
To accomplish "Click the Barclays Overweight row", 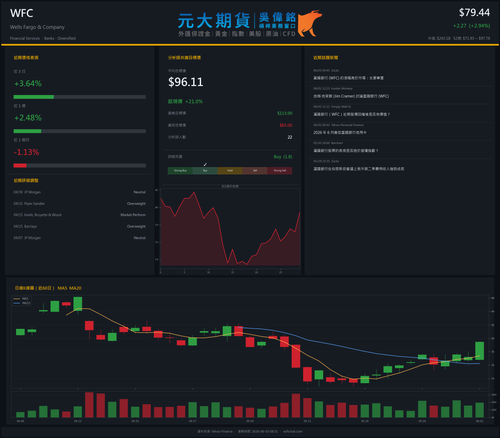I will pos(79,226).
